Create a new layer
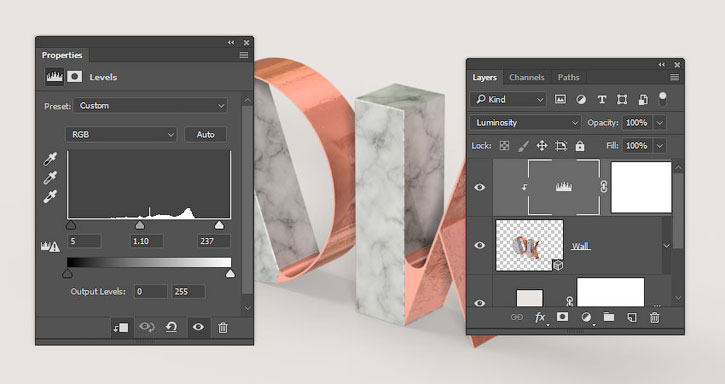 click(632, 317)
